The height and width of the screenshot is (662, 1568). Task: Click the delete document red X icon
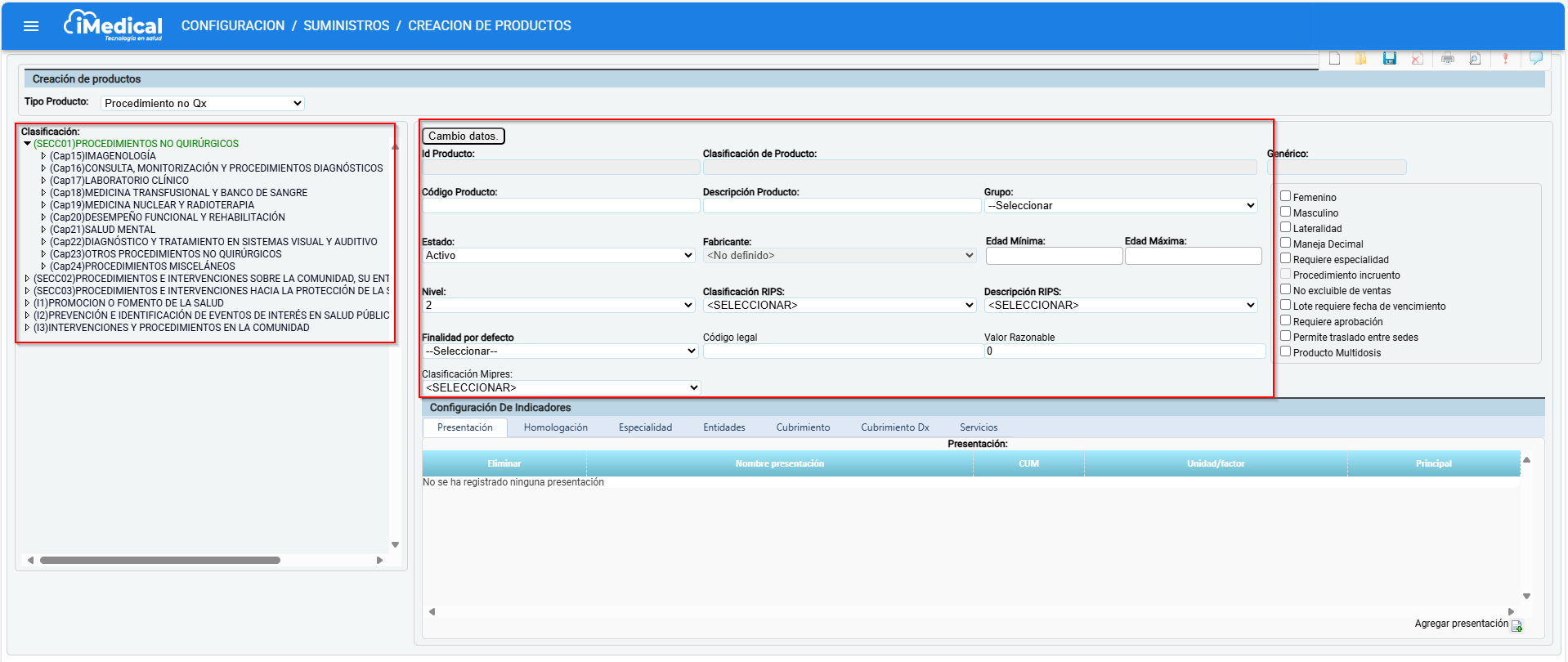click(x=1417, y=59)
